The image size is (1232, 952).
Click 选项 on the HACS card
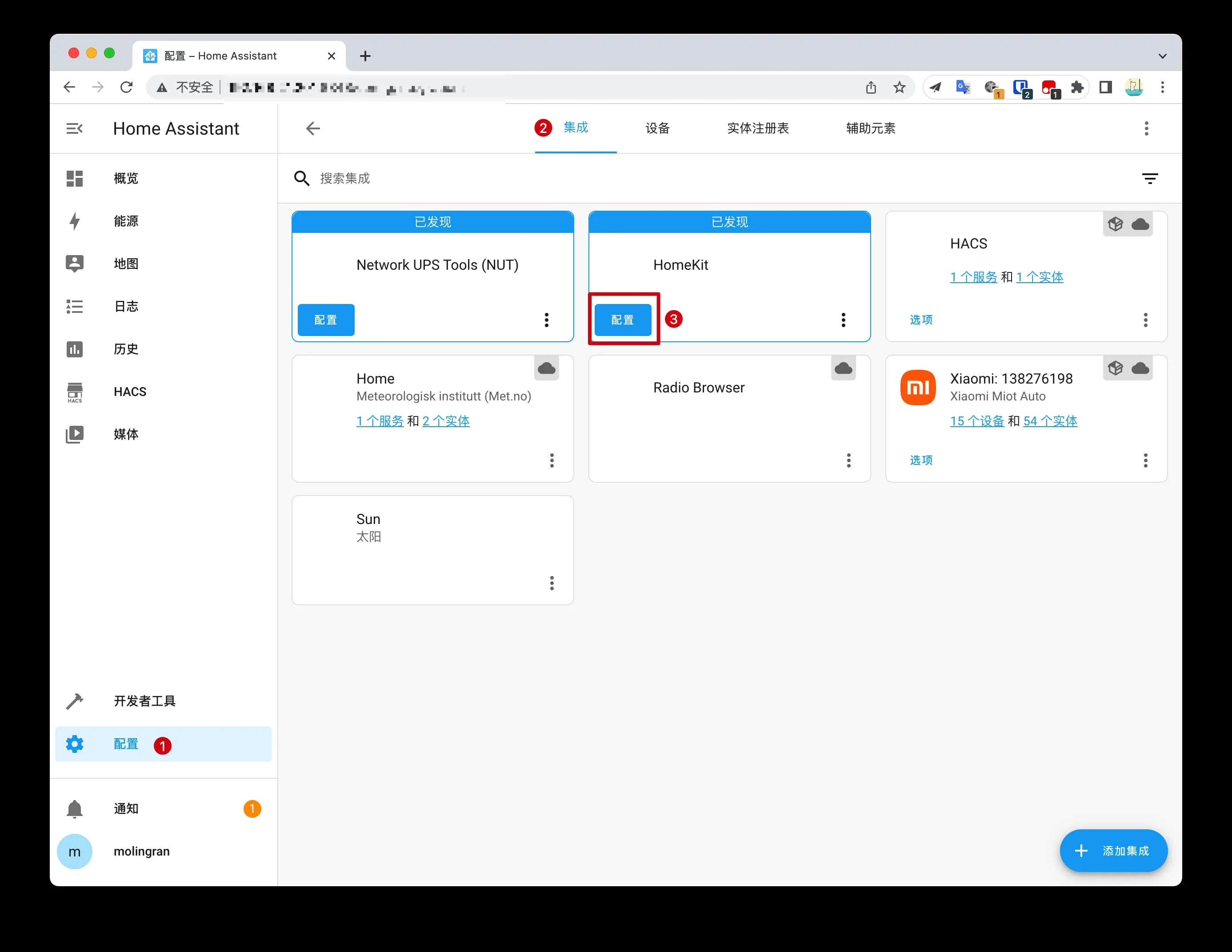pos(920,320)
